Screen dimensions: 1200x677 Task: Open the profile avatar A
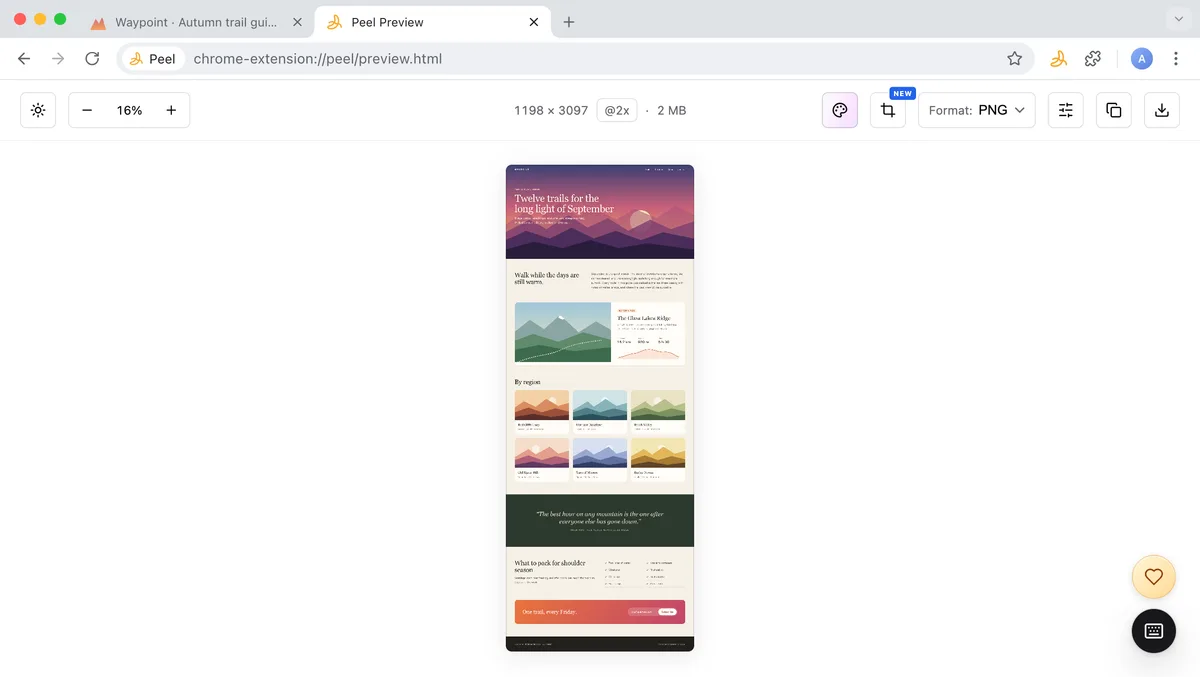1141,59
